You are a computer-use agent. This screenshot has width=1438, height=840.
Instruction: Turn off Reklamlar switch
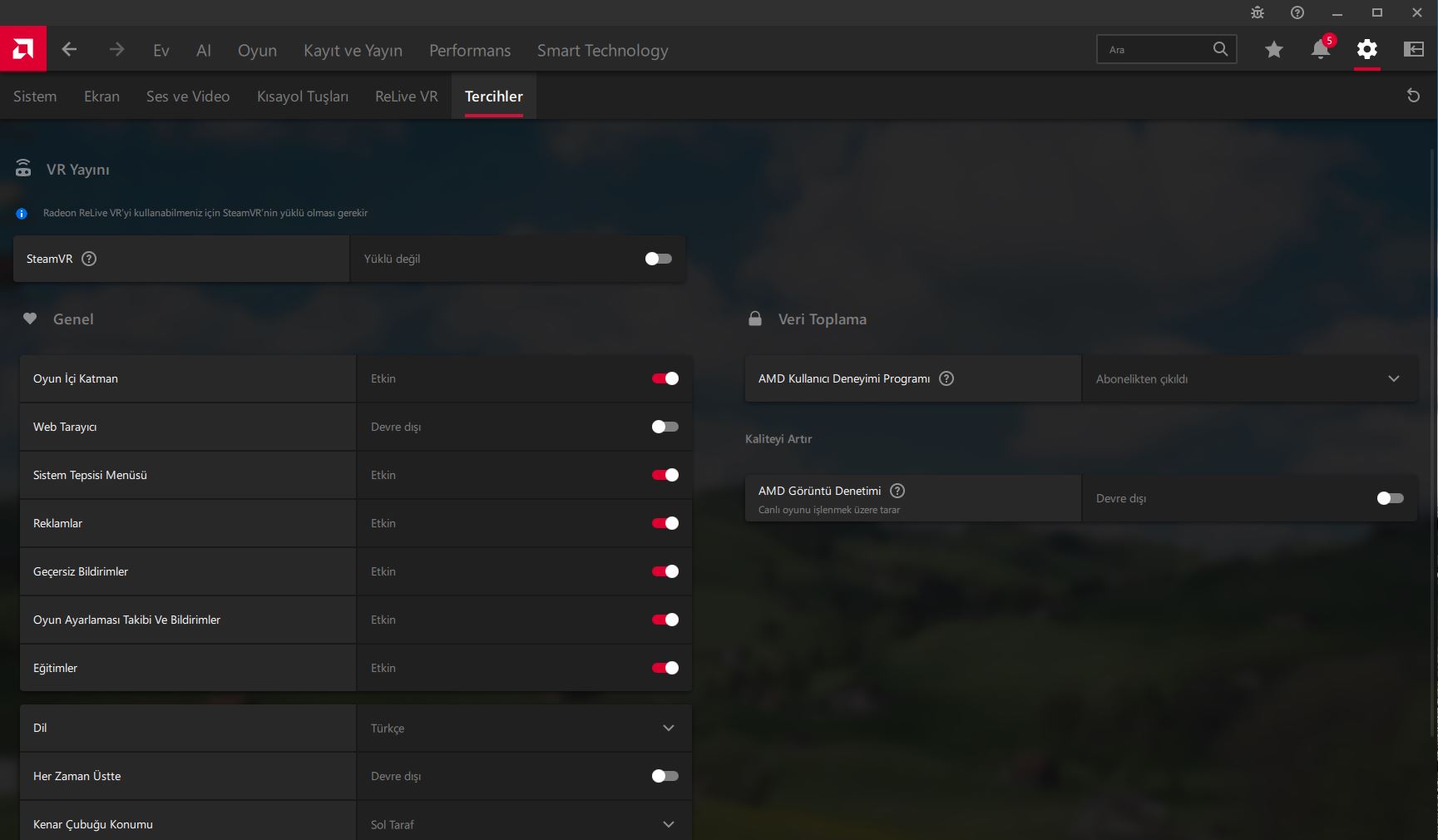click(x=665, y=523)
